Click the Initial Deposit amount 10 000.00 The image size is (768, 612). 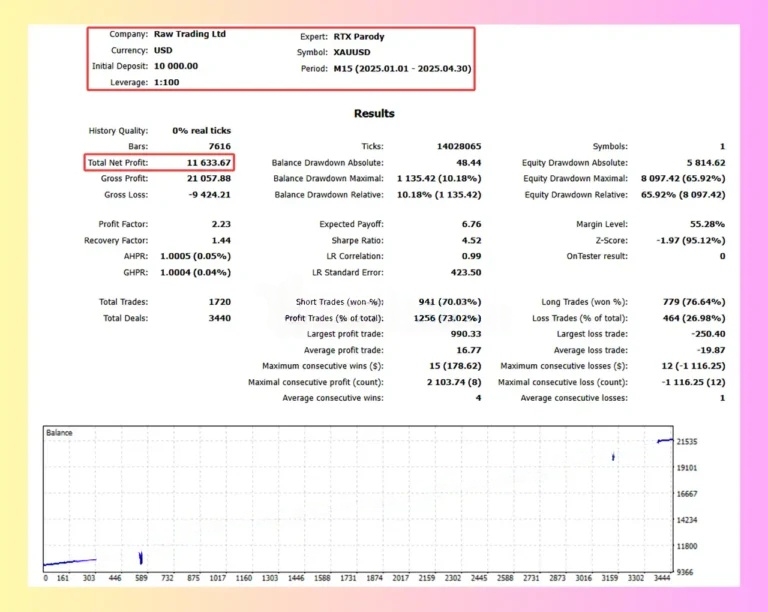(176, 66)
